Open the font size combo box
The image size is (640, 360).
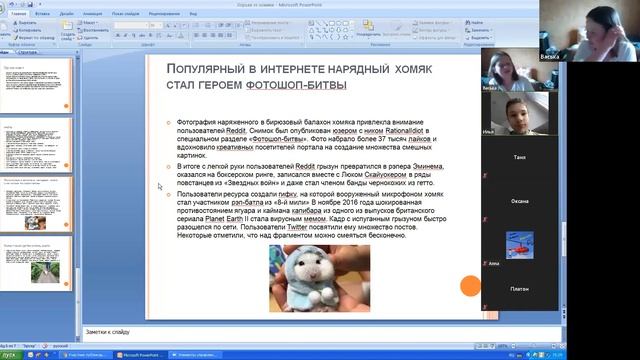coord(156,25)
